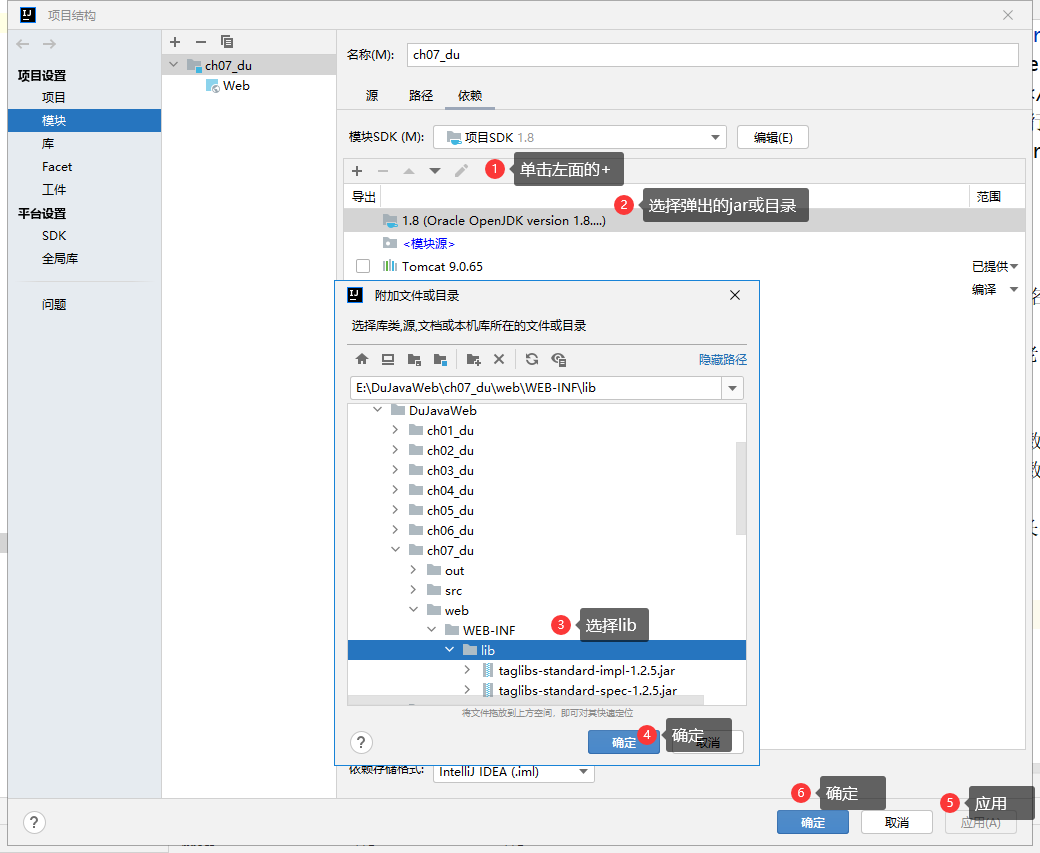
Task: Click the desktop directory icon in file chooser
Action: [x=388, y=359]
